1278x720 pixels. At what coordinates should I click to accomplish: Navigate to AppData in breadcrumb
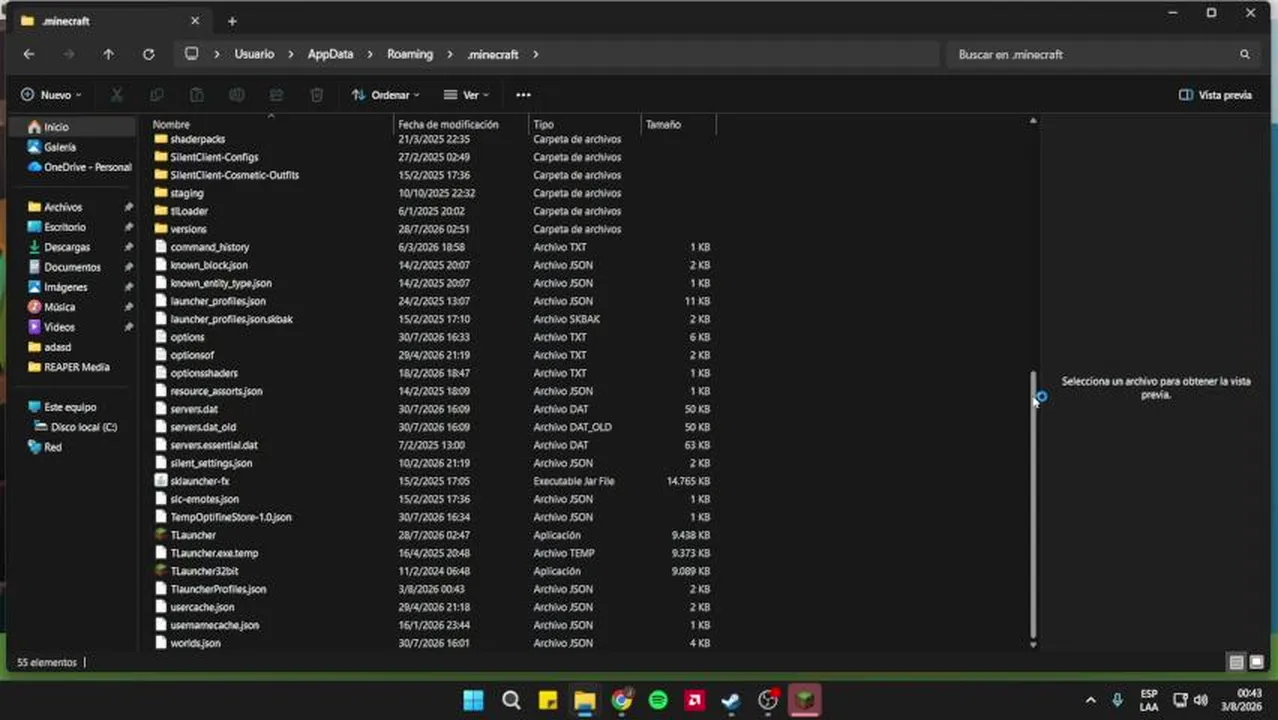tap(330, 54)
